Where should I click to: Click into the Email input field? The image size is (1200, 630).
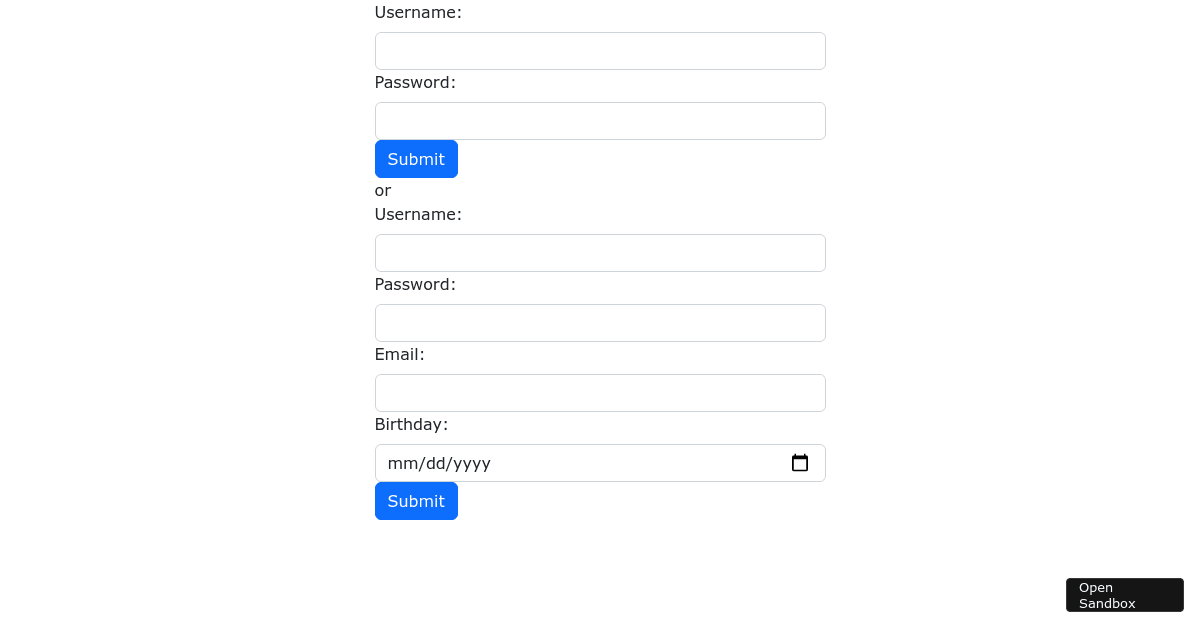click(x=600, y=393)
